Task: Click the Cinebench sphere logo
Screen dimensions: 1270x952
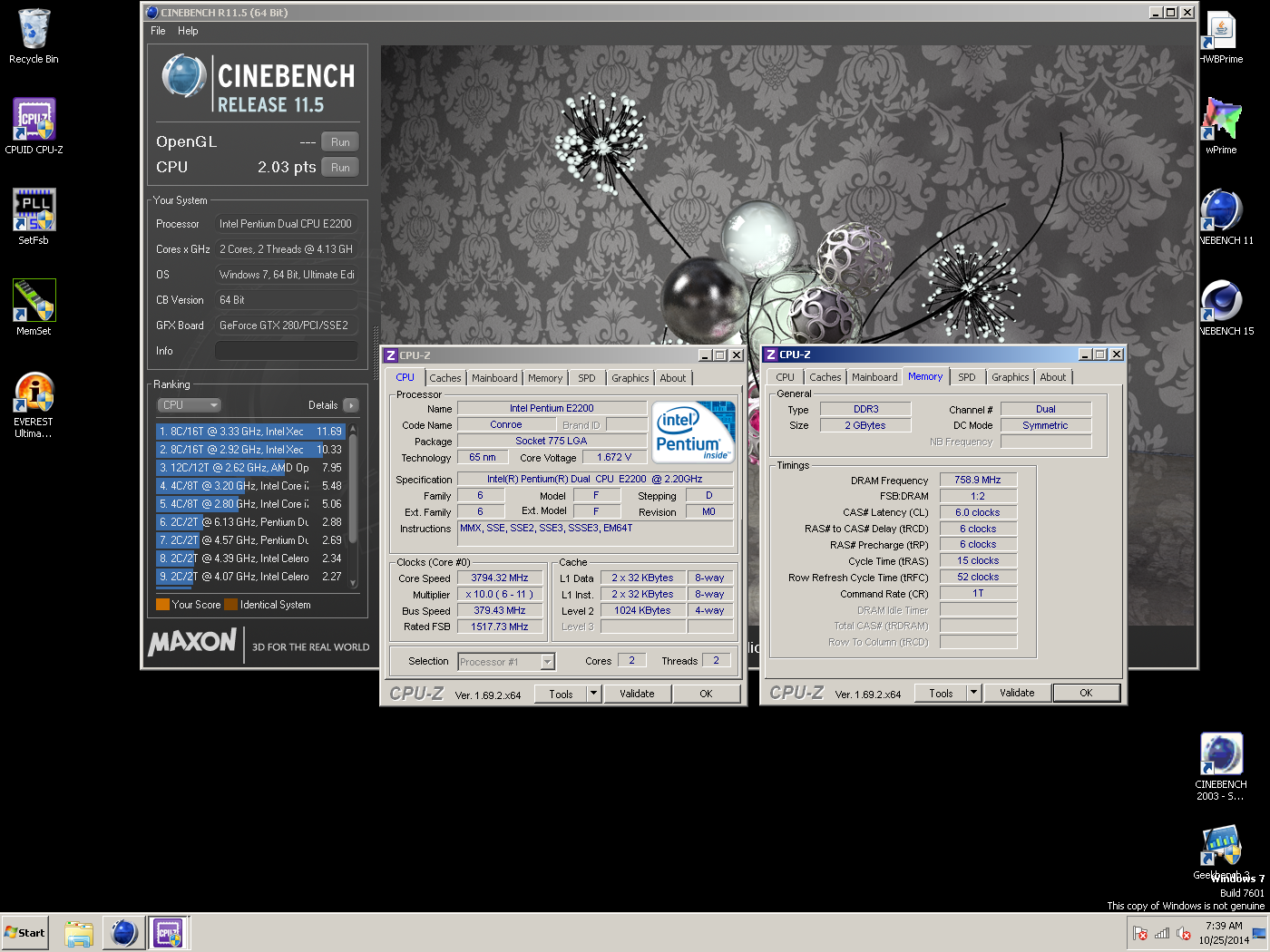Action: [184, 76]
